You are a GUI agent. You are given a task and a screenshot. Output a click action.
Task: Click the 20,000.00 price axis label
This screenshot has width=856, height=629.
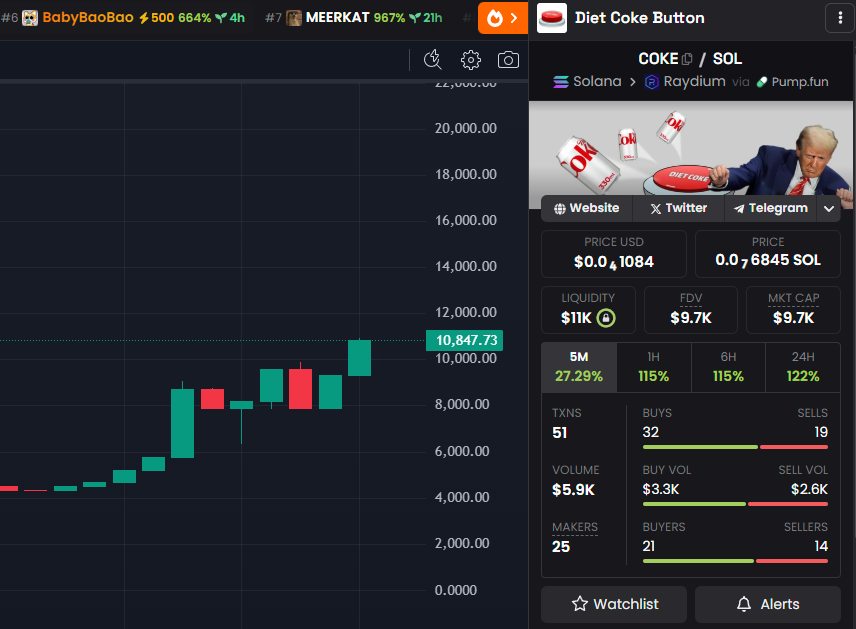(466, 128)
